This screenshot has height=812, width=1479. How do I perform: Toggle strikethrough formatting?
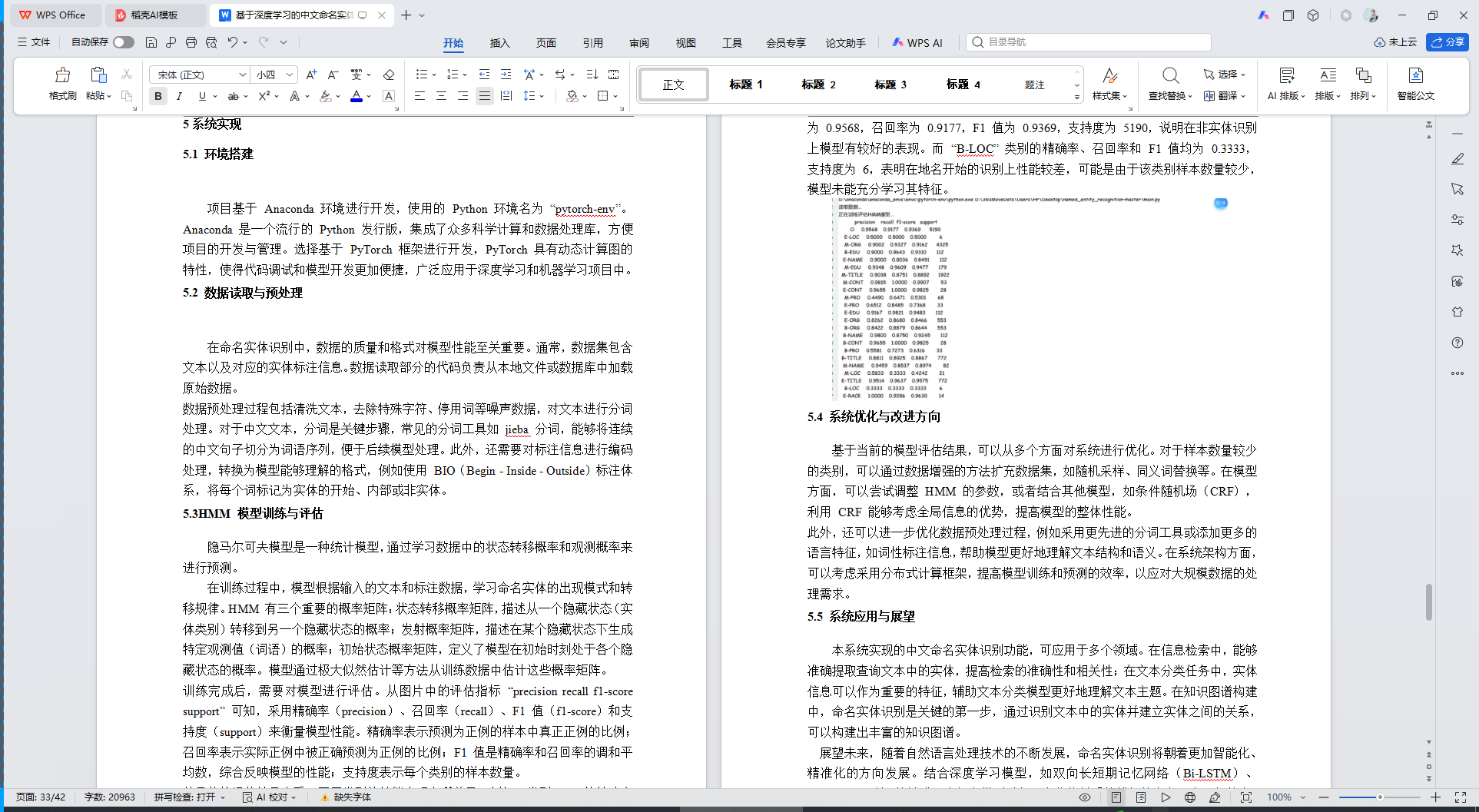click(x=233, y=96)
